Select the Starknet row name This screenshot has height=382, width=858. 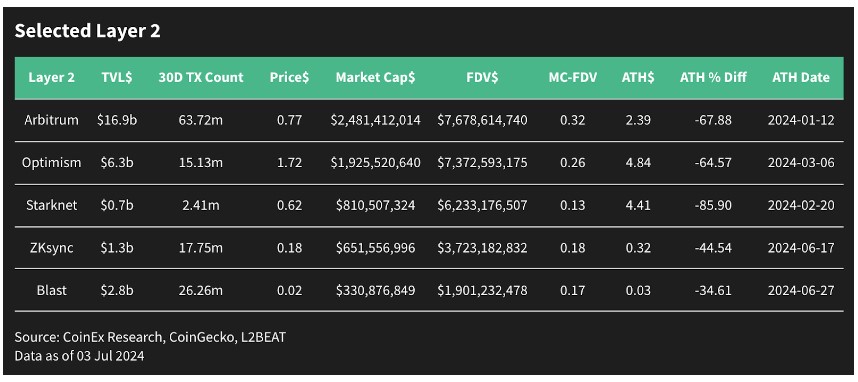51,205
